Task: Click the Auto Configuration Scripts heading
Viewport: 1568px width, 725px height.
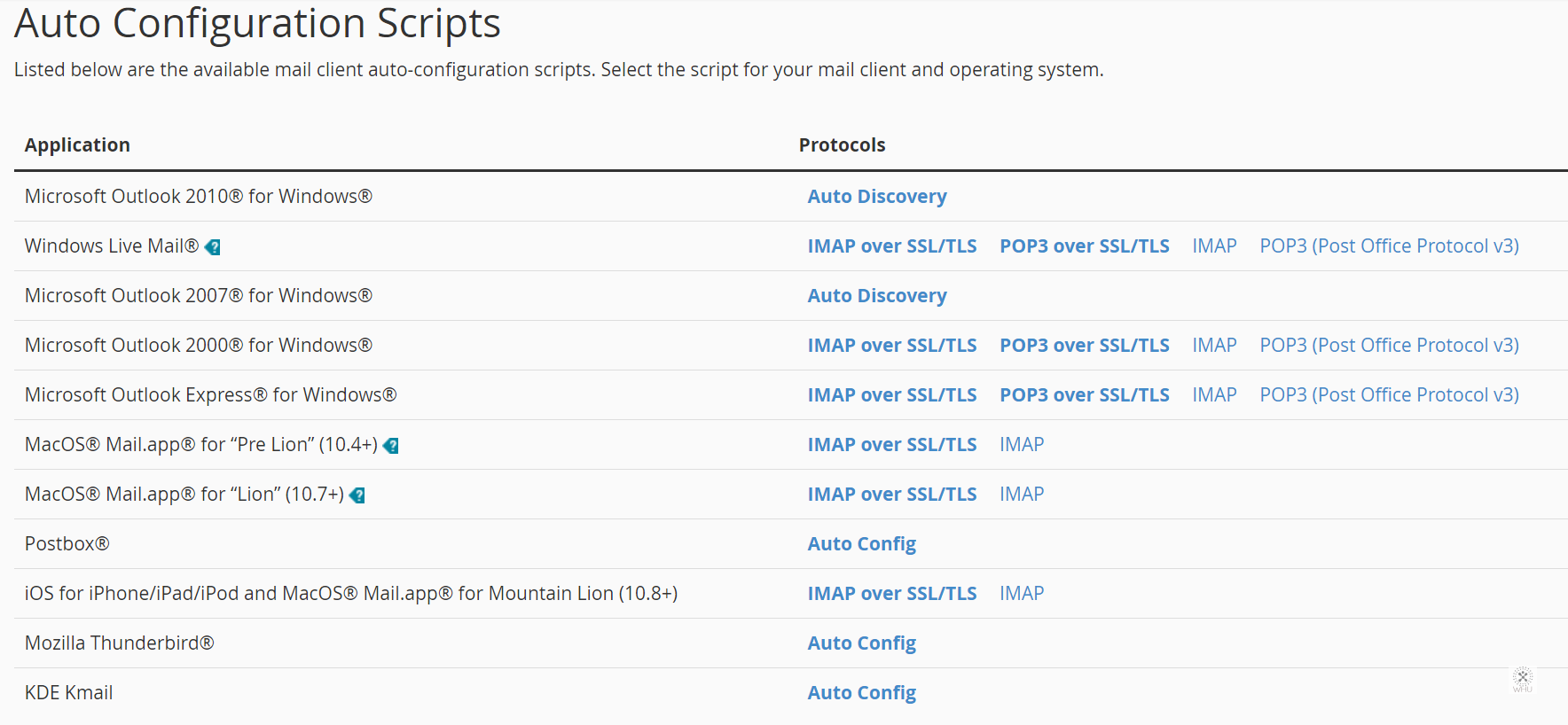Action: [x=257, y=24]
